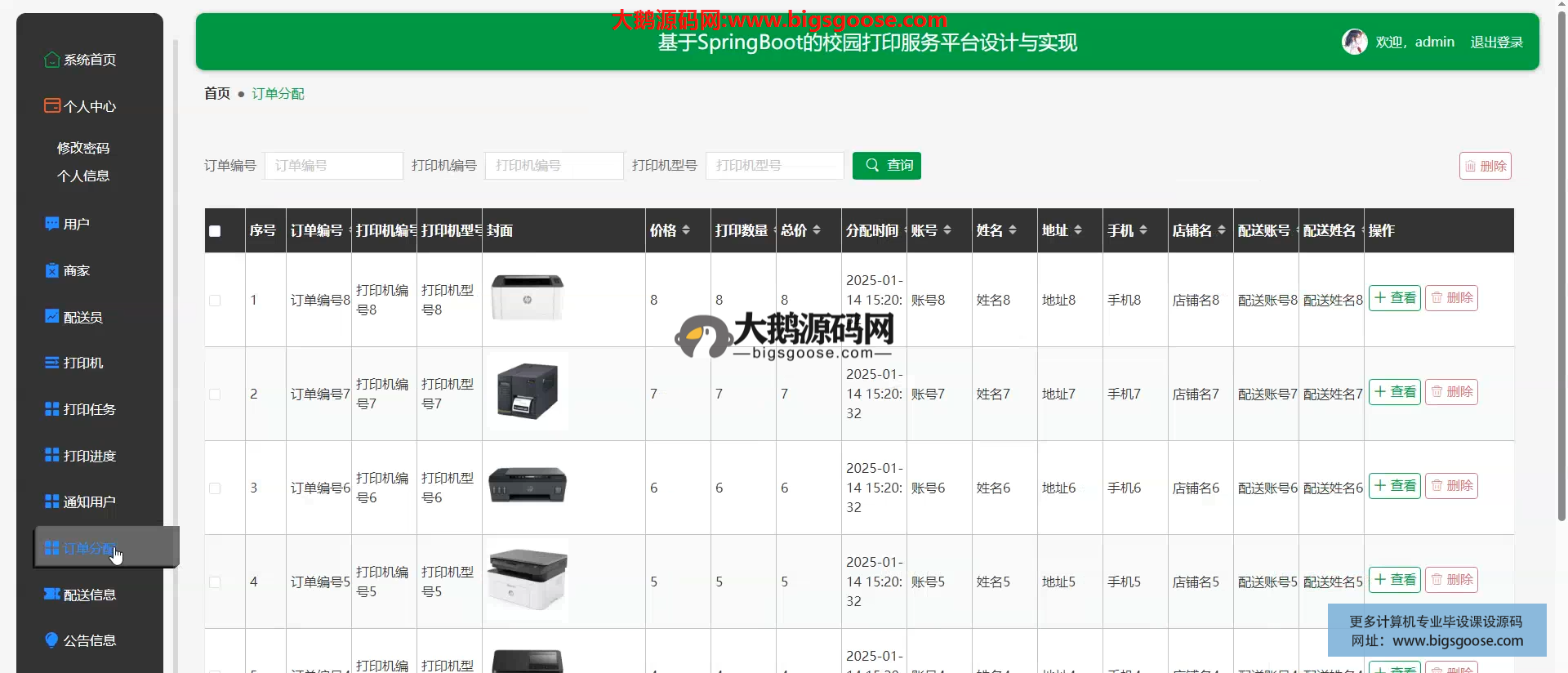Click 退出登录 link in header
The height and width of the screenshot is (673, 1568).
coord(1496,42)
